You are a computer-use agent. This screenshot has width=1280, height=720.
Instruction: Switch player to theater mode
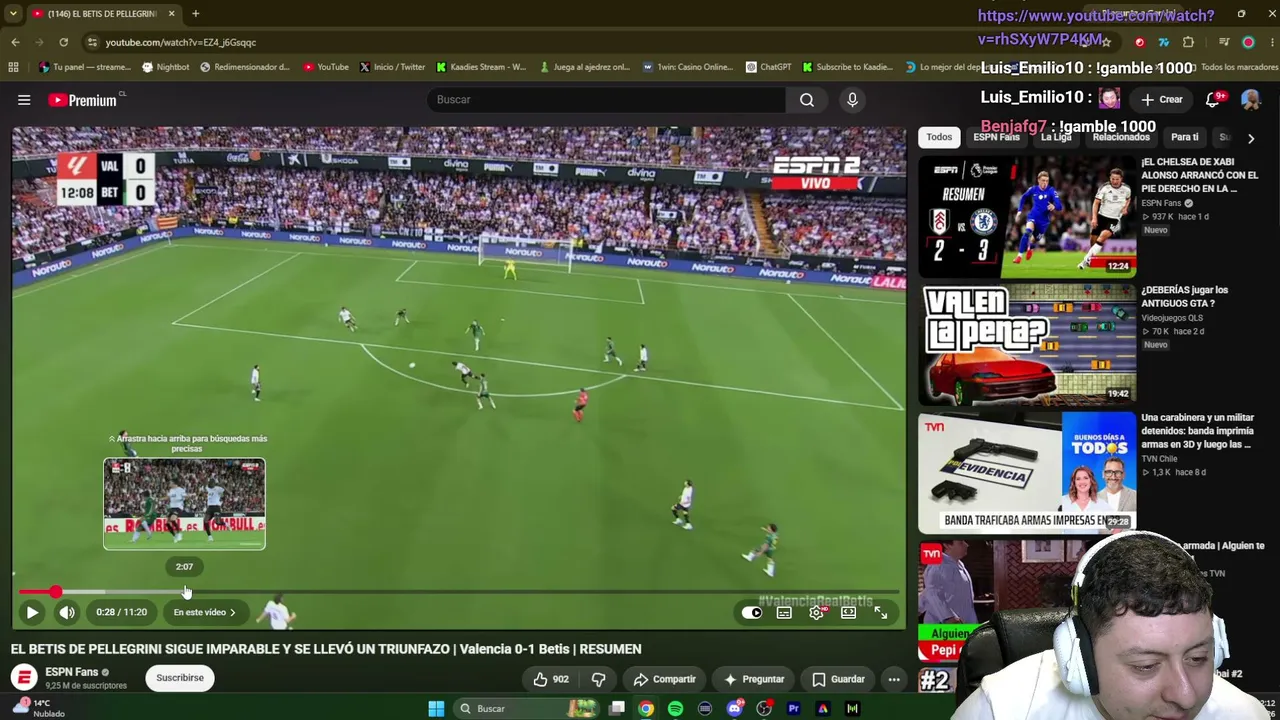pyautogui.click(x=849, y=613)
